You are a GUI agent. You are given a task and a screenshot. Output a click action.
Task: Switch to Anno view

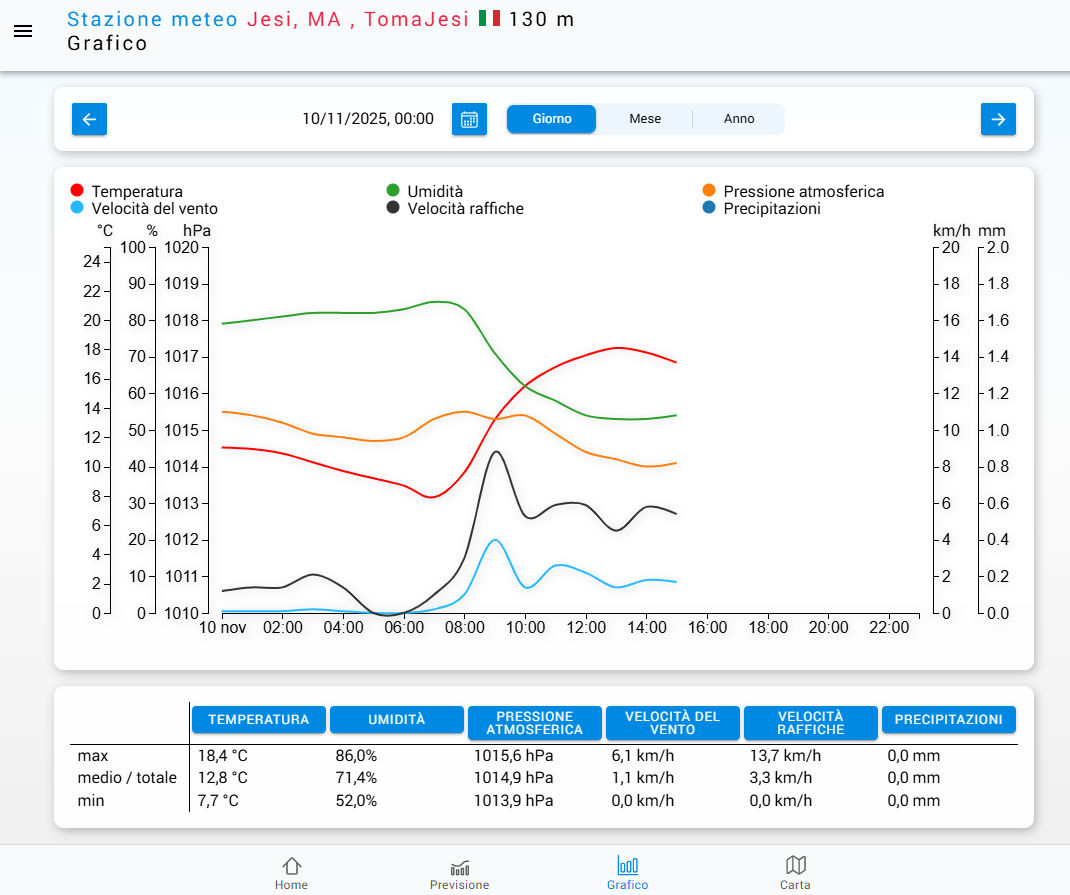739,119
